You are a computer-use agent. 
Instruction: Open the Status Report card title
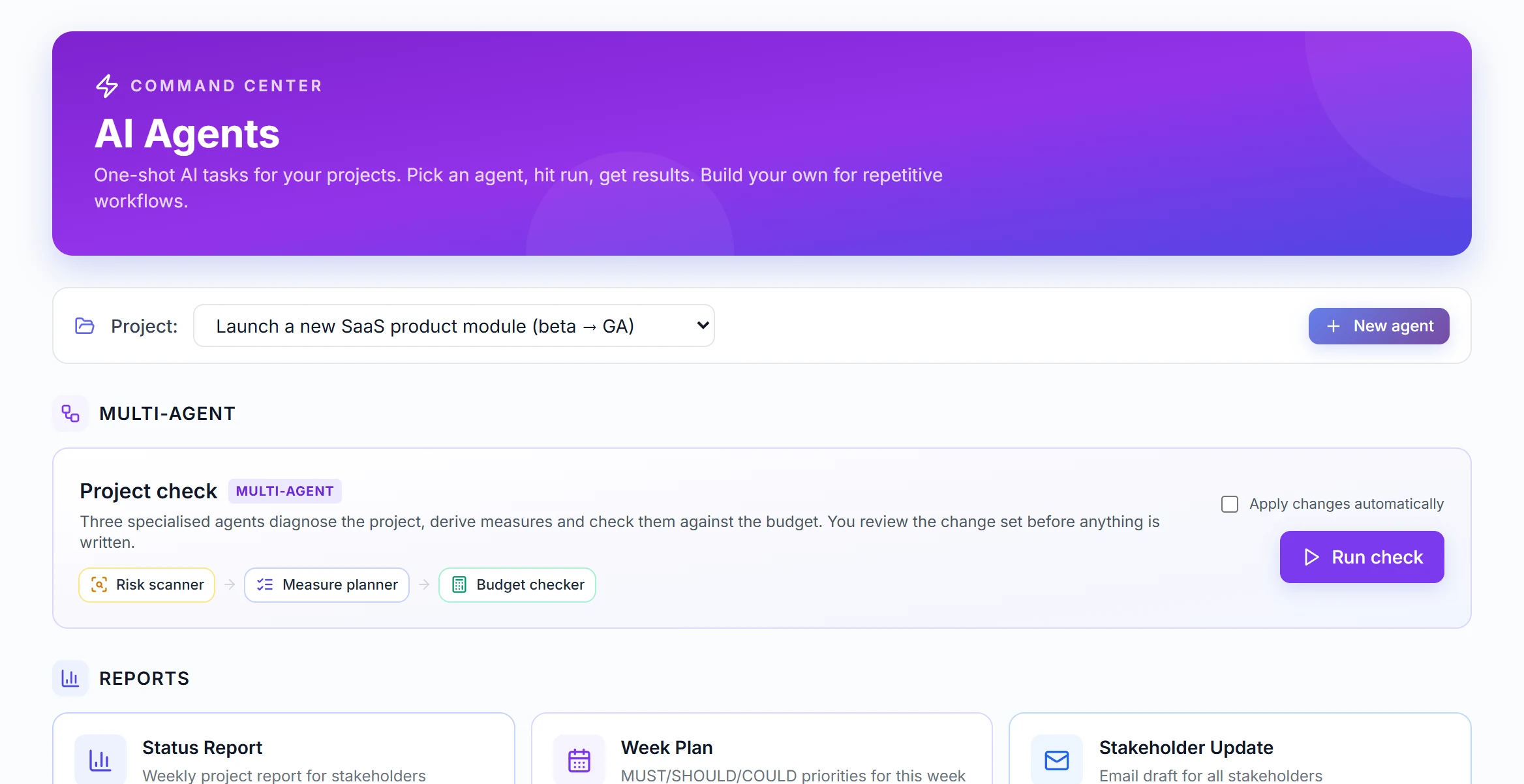click(x=202, y=747)
